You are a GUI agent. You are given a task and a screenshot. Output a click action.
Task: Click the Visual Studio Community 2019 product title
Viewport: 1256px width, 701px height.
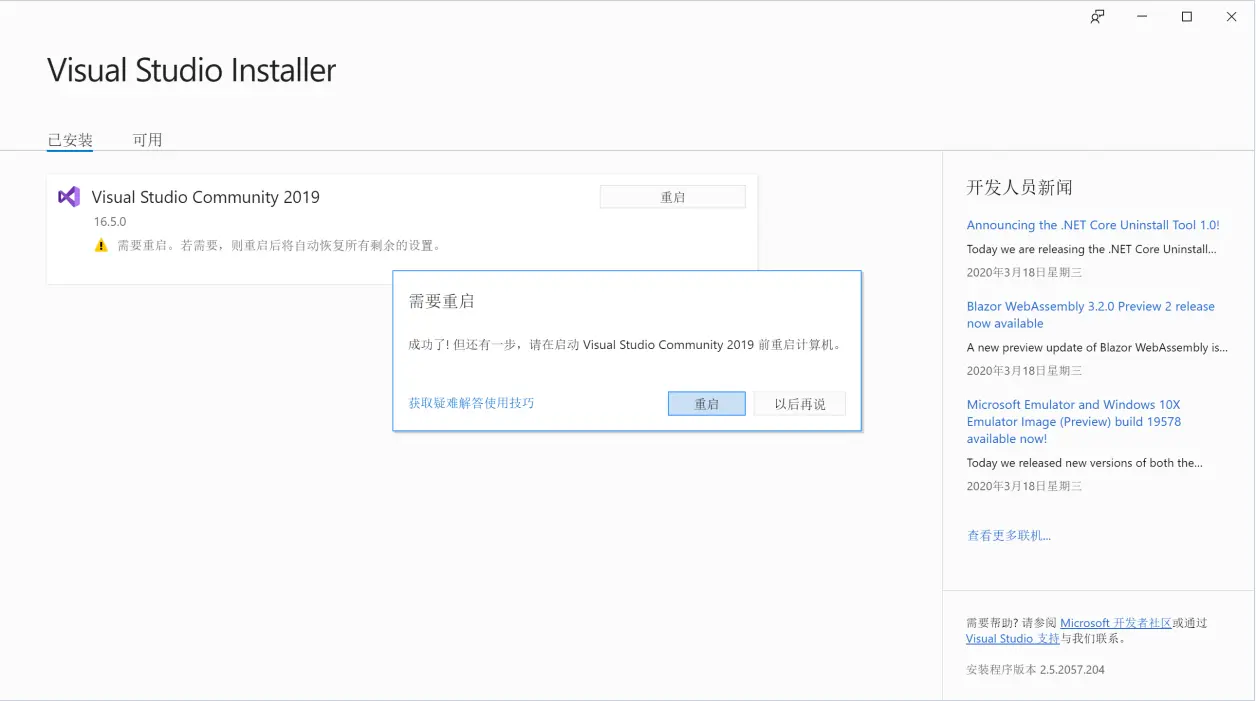206,197
